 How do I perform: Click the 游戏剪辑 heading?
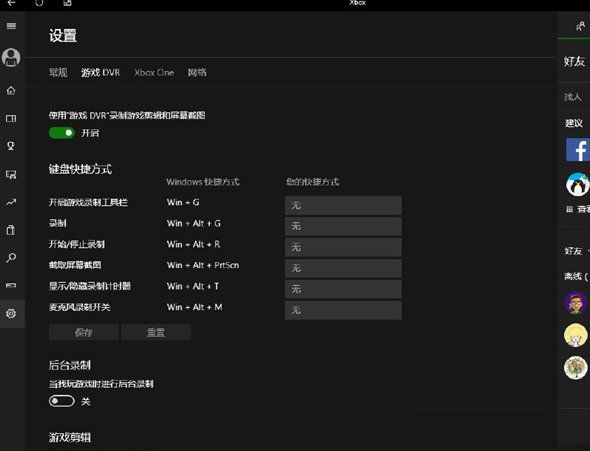click(70, 437)
